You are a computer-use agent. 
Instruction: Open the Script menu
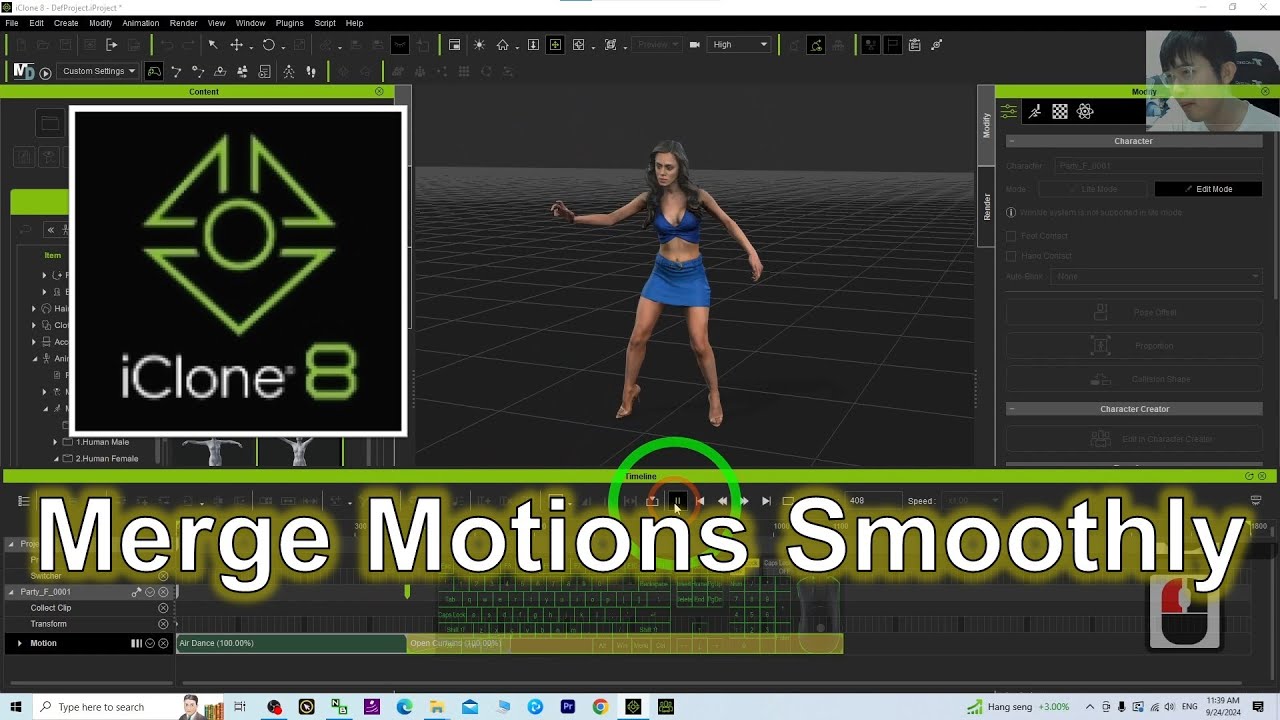pyautogui.click(x=325, y=23)
